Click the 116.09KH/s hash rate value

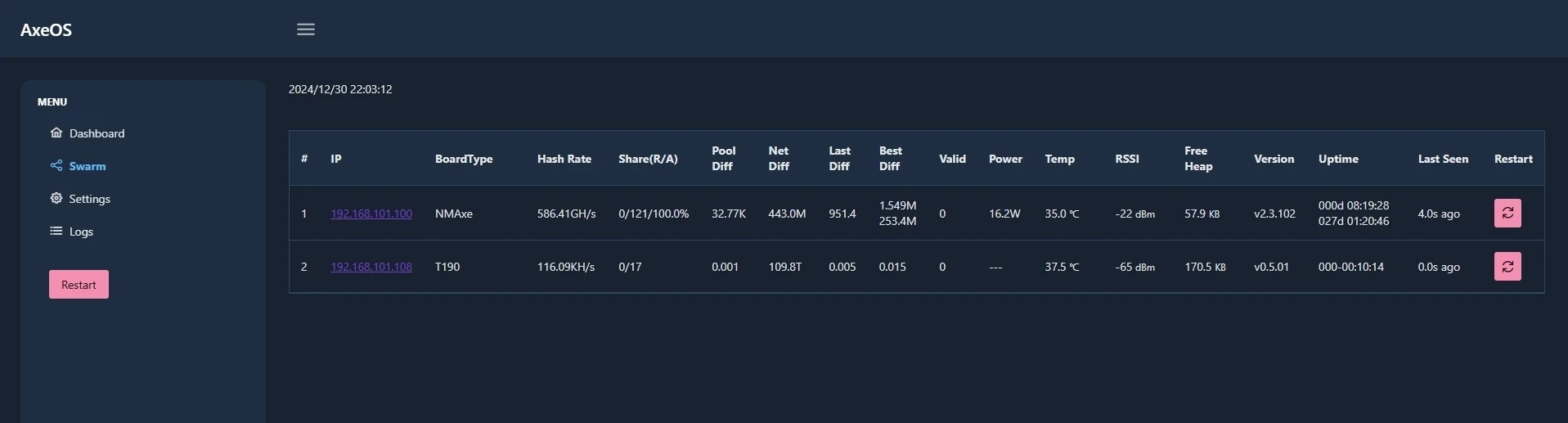pyautogui.click(x=566, y=267)
